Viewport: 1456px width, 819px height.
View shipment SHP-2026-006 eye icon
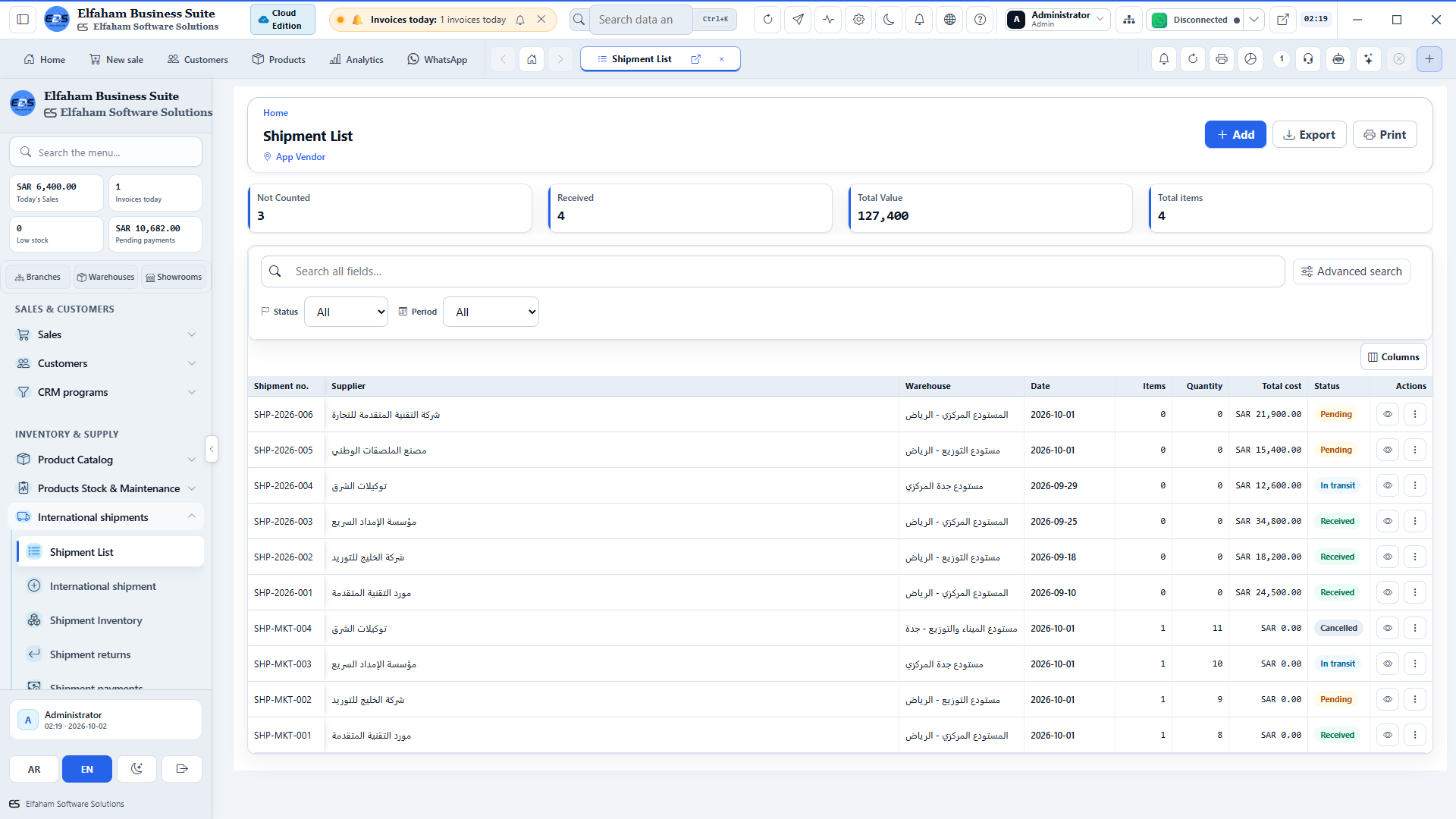tap(1388, 415)
